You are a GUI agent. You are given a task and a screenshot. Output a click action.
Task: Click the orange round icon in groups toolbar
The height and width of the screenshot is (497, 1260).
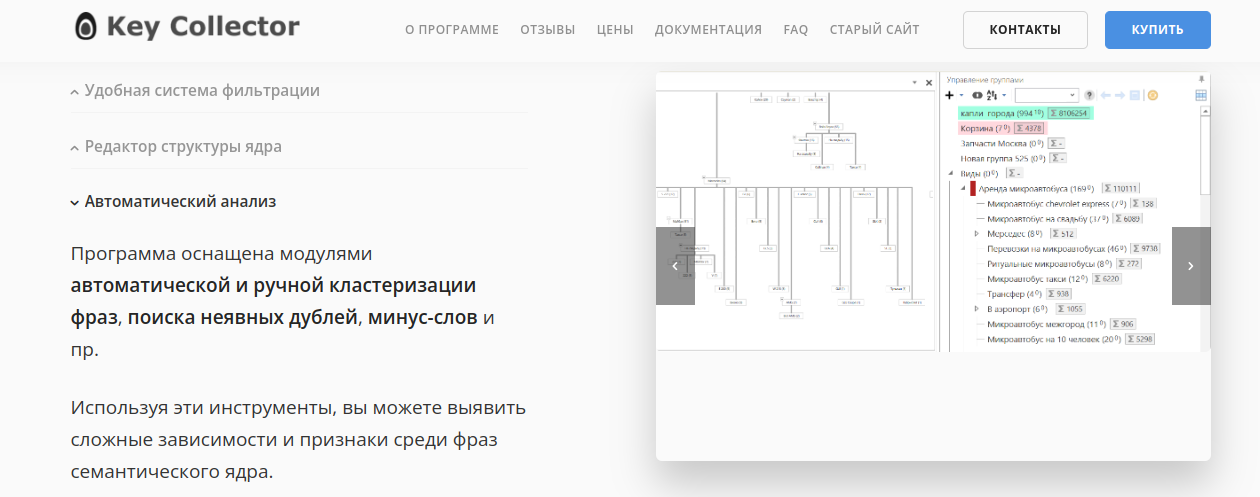1152,95
